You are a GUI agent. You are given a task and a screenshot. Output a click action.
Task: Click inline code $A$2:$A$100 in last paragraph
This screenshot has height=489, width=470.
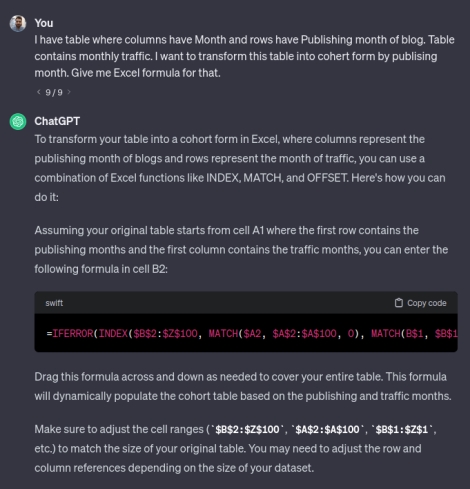click(327, 429)
